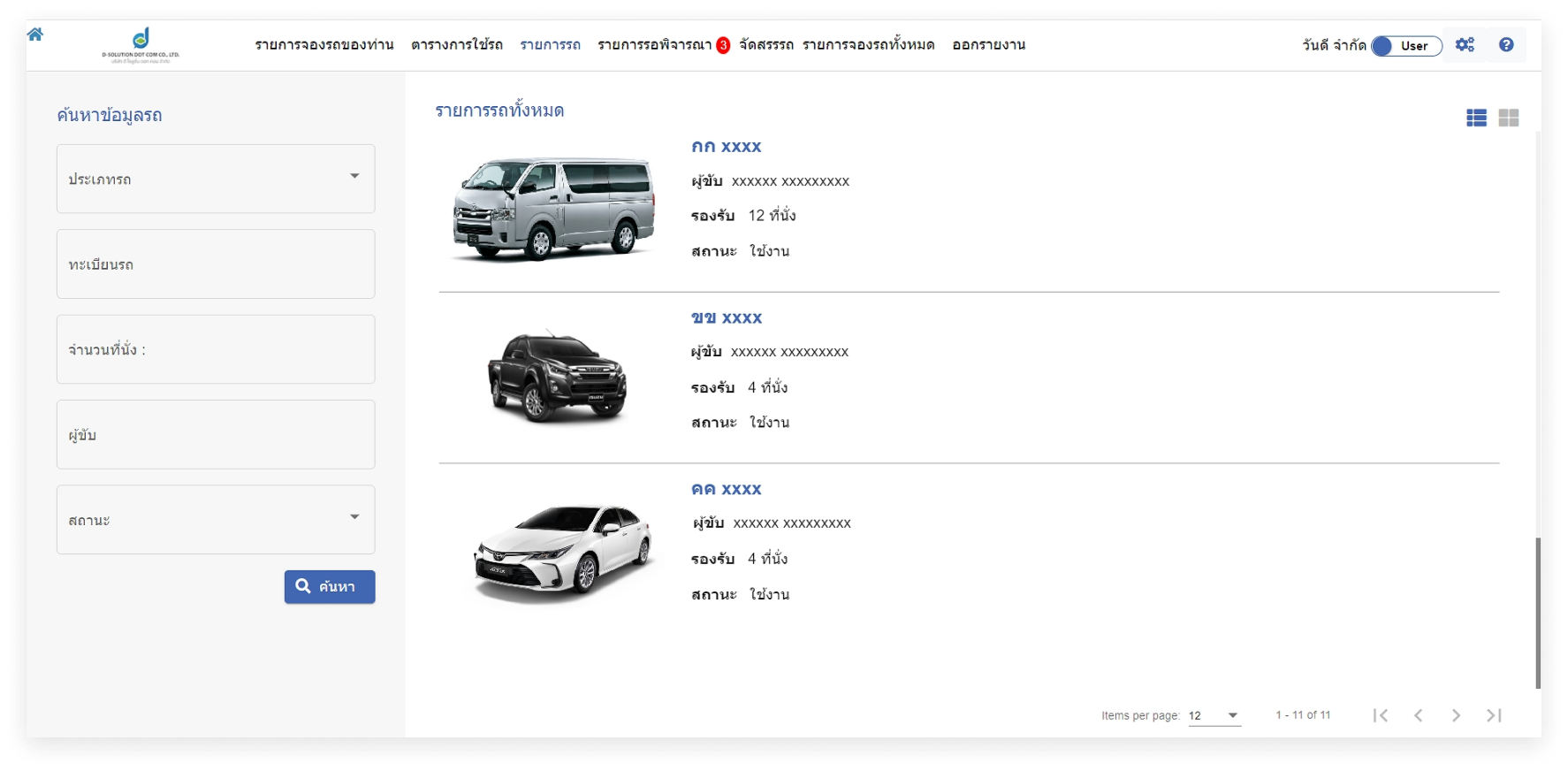The width and height of the screenshot is (1568, 771).
Task: Open ตารางการใช้รถ menu
Action: click(457, 45)
